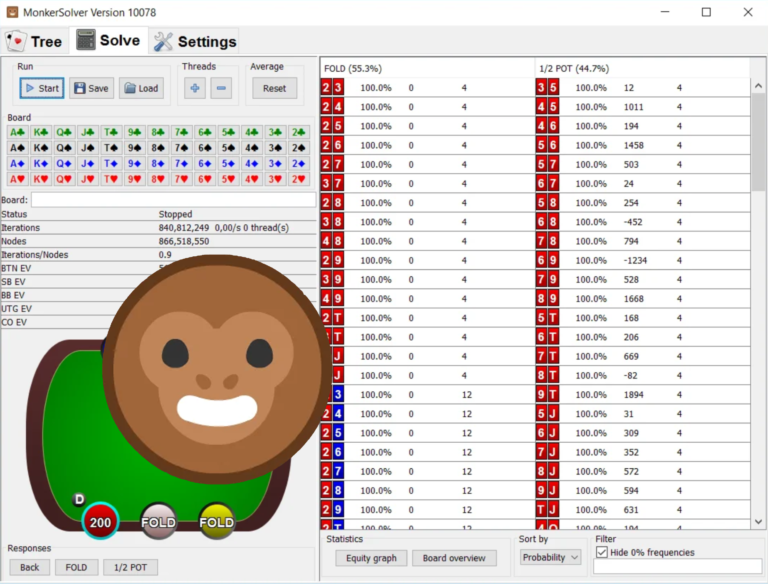Screen dimensions: 768x584
Task: Select the red-blue 29 fold row
Action: [x=427, y=510]
